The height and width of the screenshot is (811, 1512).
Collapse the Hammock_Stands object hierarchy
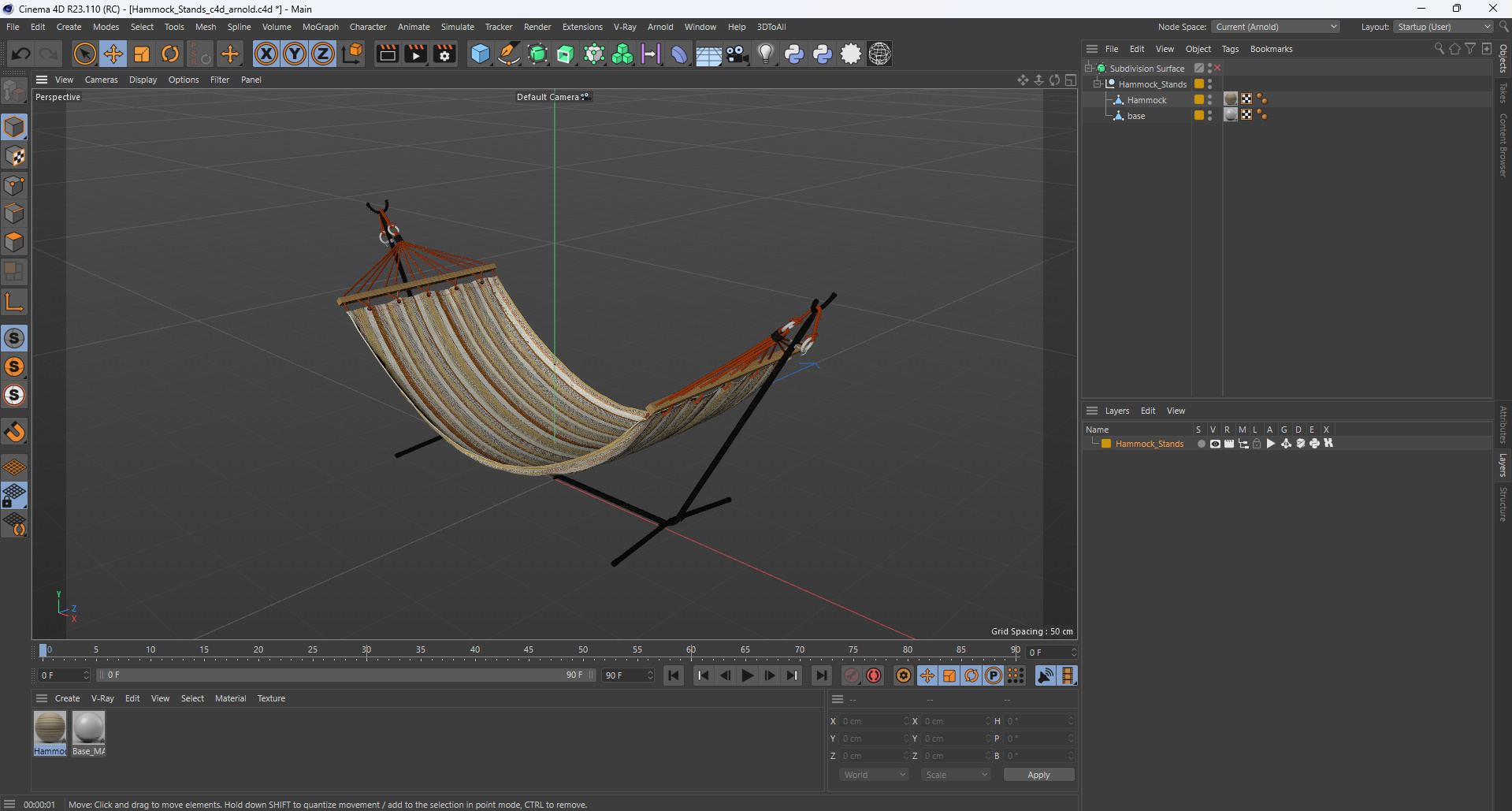coord(1098,84)
